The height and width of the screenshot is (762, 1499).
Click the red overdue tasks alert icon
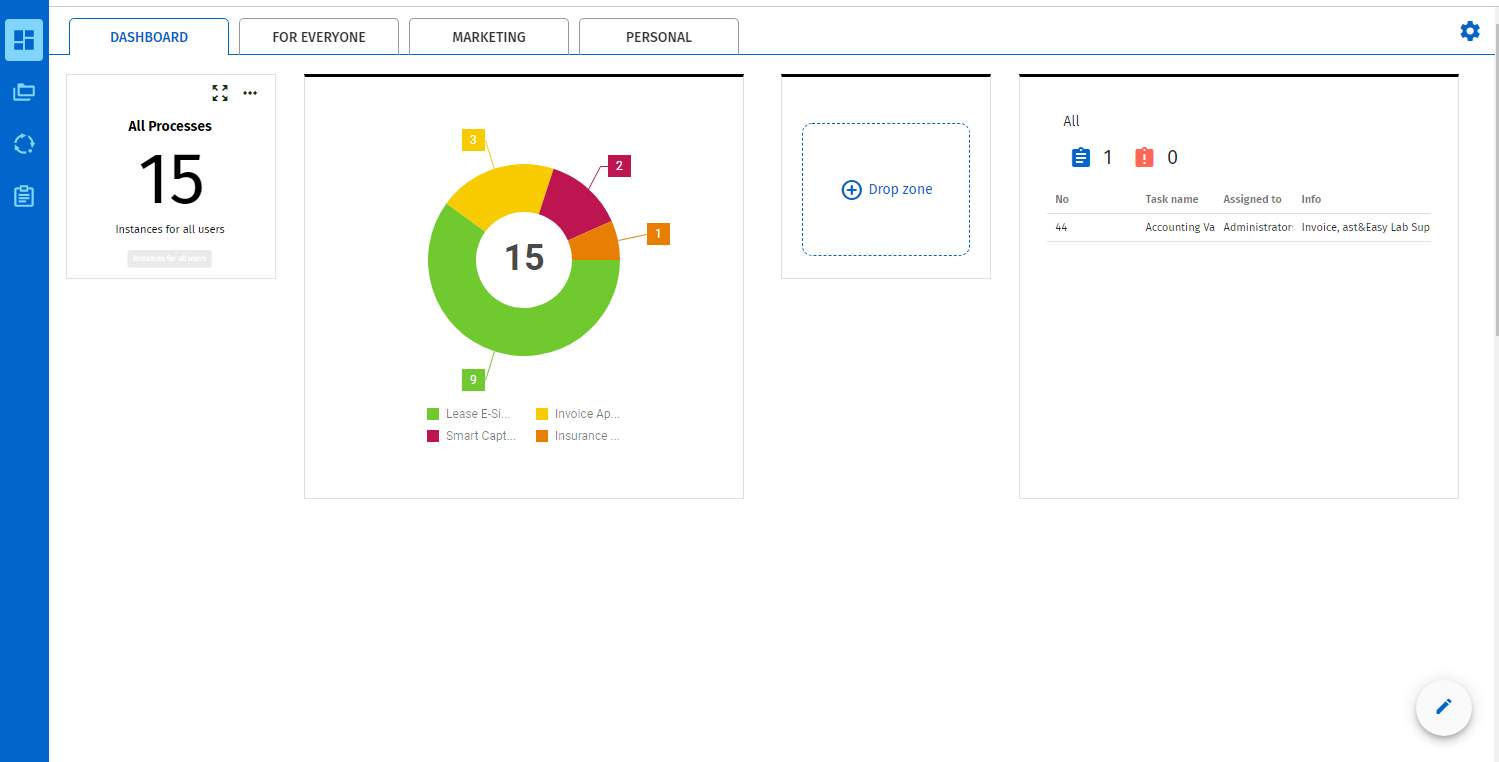pyautogui.click(x=1145, y=158)
